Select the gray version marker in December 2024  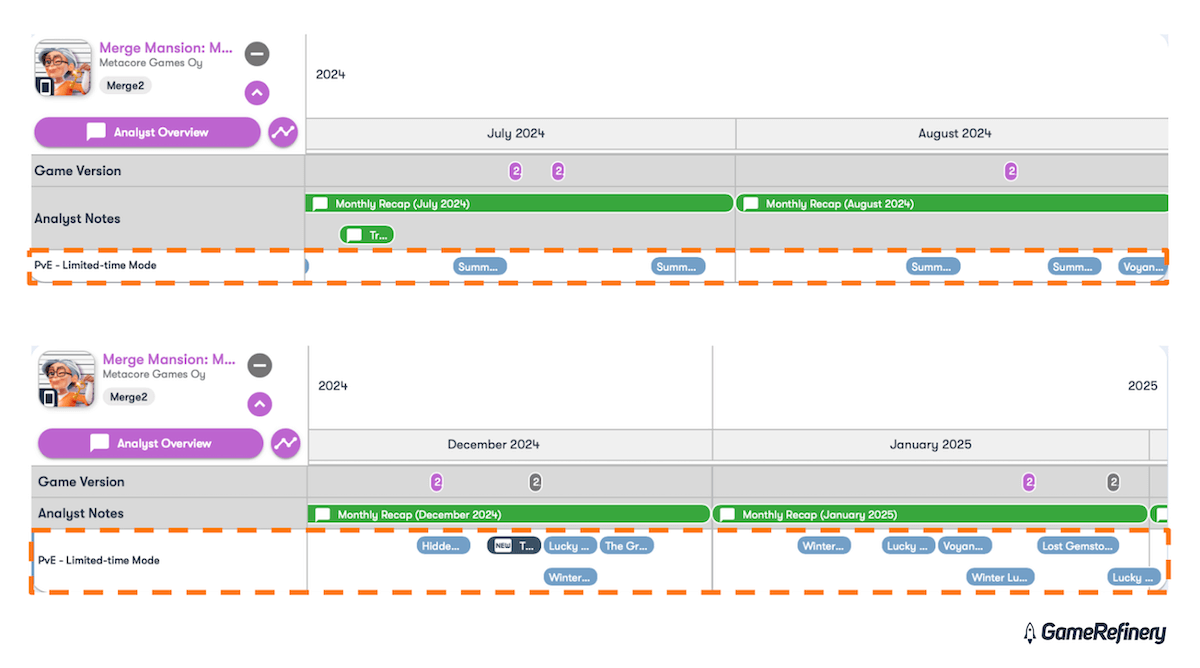coord(535,482)
